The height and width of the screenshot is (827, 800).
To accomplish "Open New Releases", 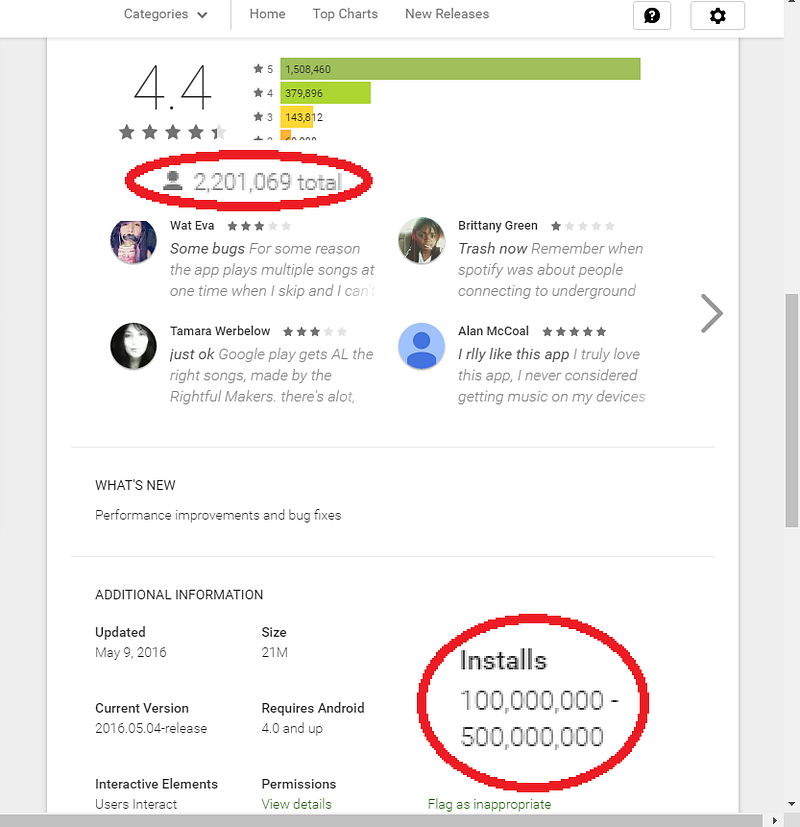I will [x=447, y=14].
